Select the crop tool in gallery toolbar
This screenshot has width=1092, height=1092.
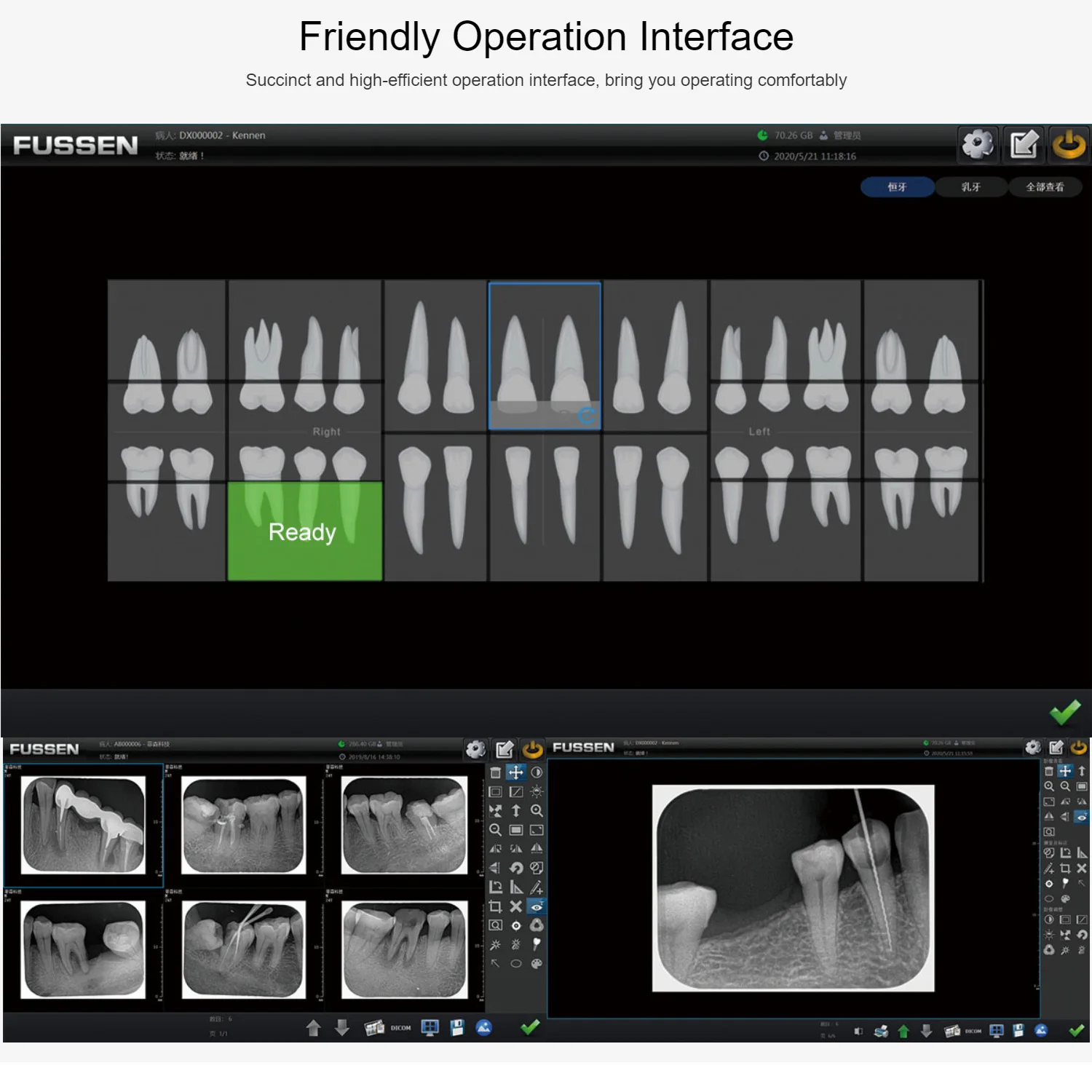pyautogui.click(x=496, y=906)
